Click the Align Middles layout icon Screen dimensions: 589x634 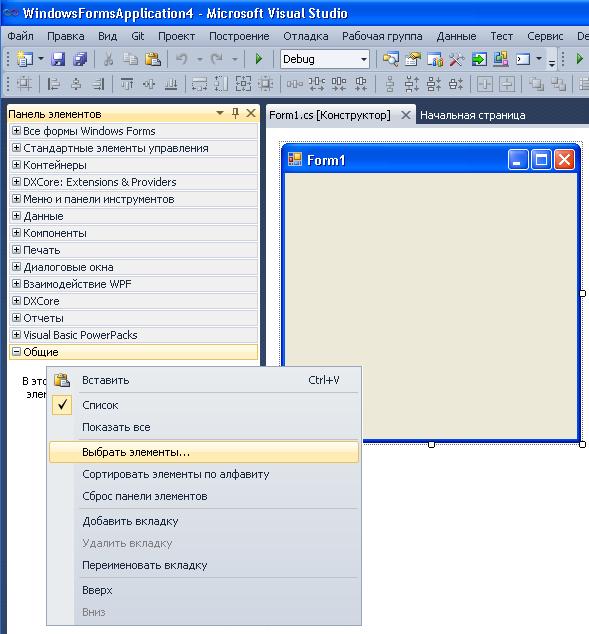click(149, 84)
